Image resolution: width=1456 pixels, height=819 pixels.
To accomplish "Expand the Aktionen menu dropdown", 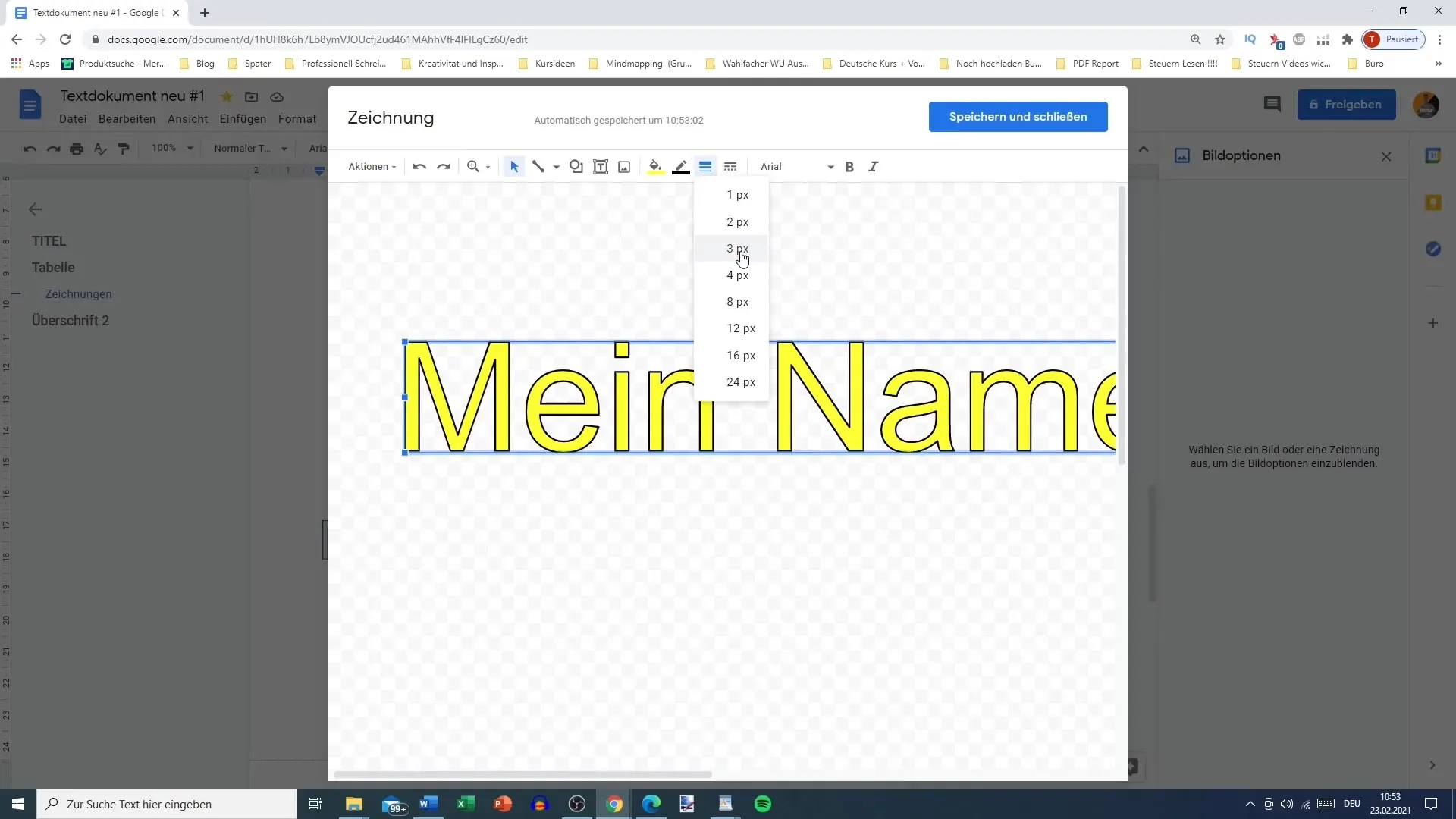I will [371, 166].
